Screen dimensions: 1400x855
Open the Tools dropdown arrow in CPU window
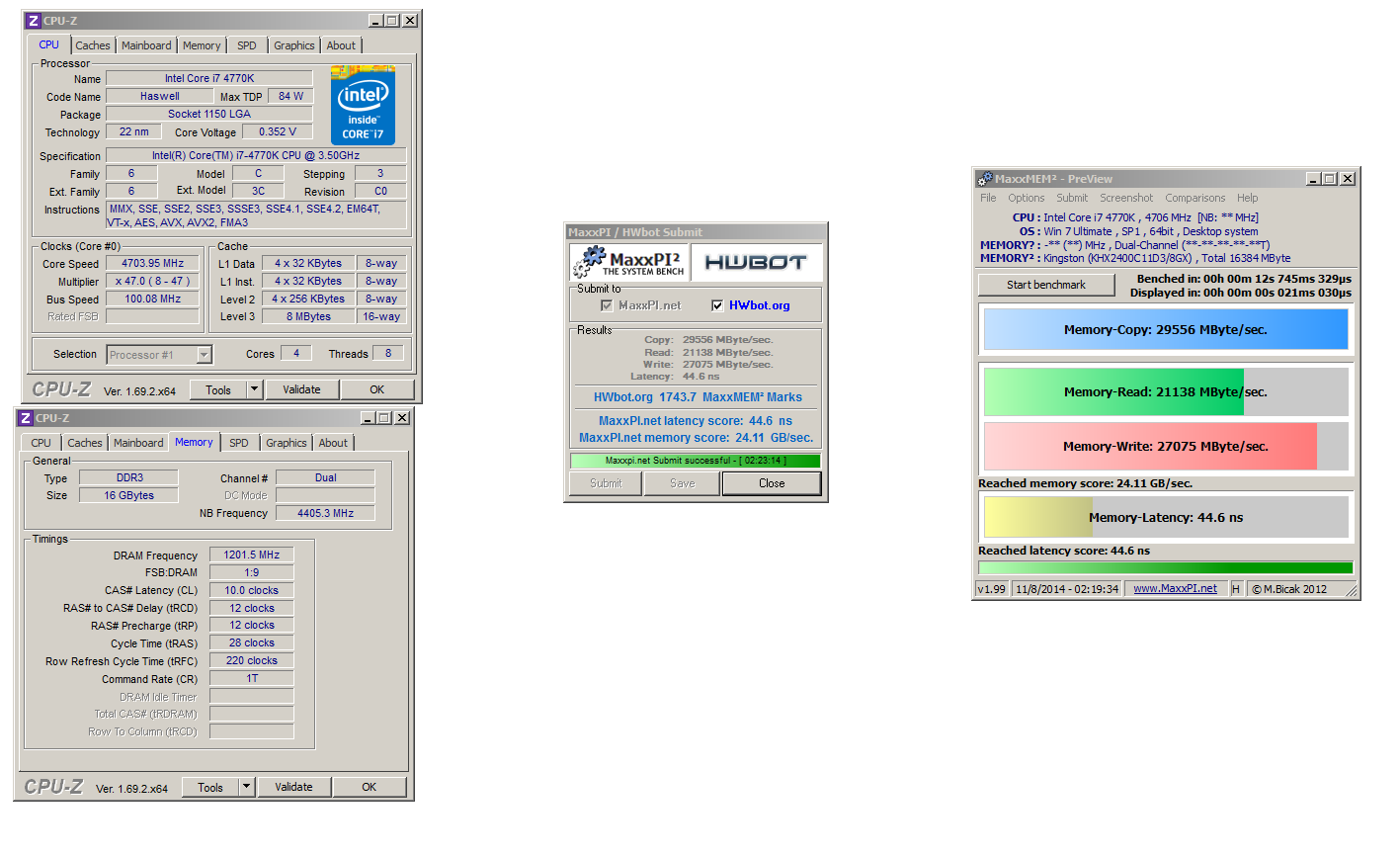[x=254, y=389]
